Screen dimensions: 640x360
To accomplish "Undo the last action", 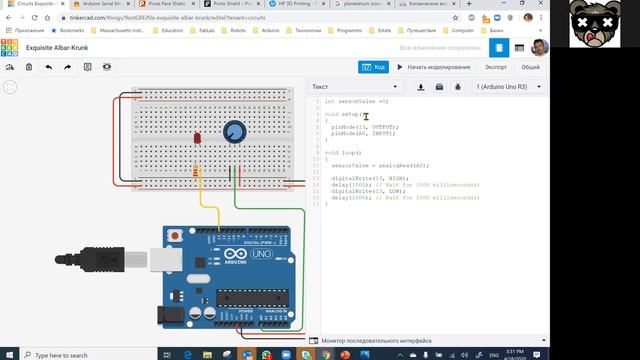I will [x=48, y=67].
